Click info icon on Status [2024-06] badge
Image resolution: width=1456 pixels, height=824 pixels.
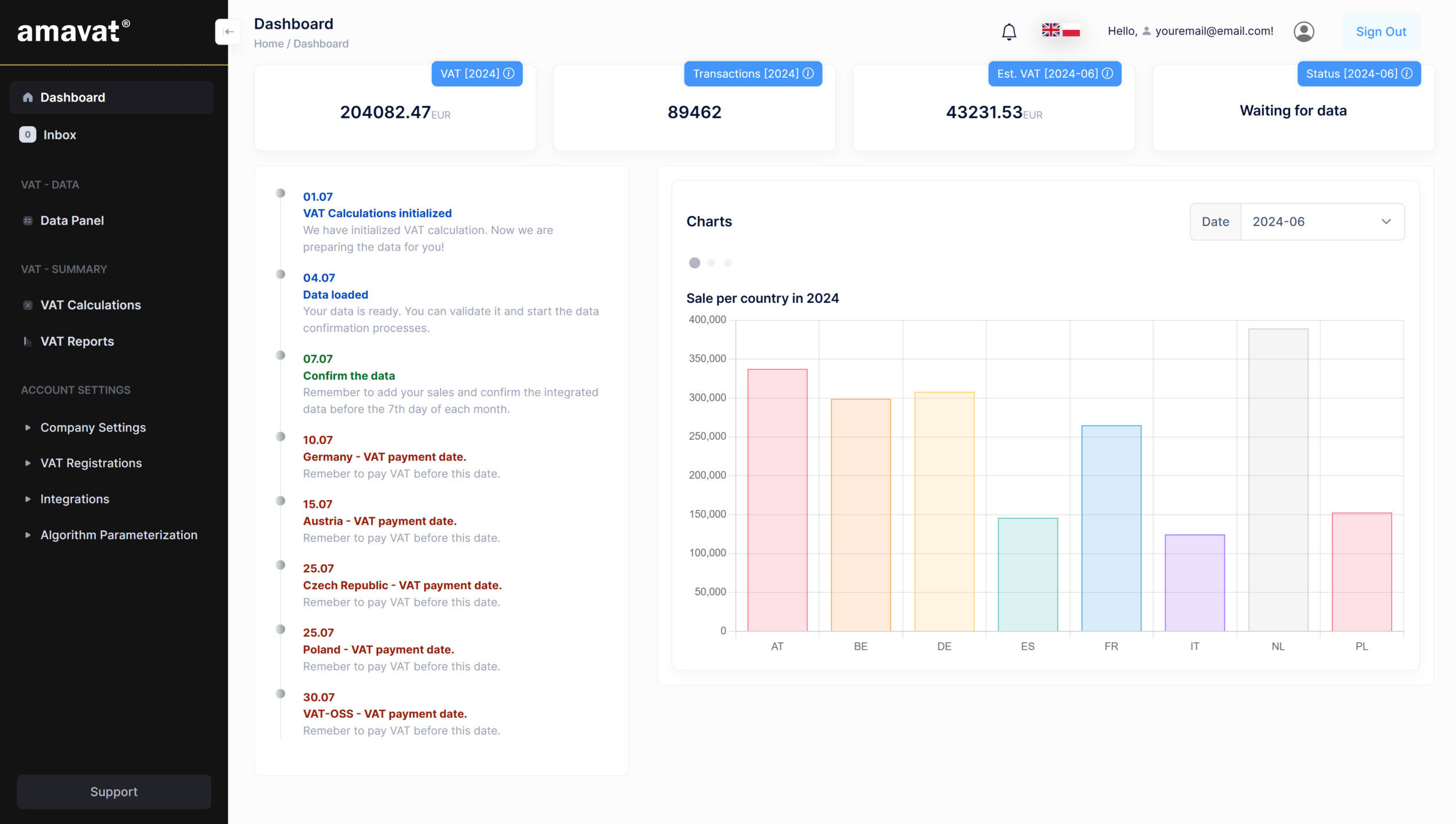pos(1407,73)
